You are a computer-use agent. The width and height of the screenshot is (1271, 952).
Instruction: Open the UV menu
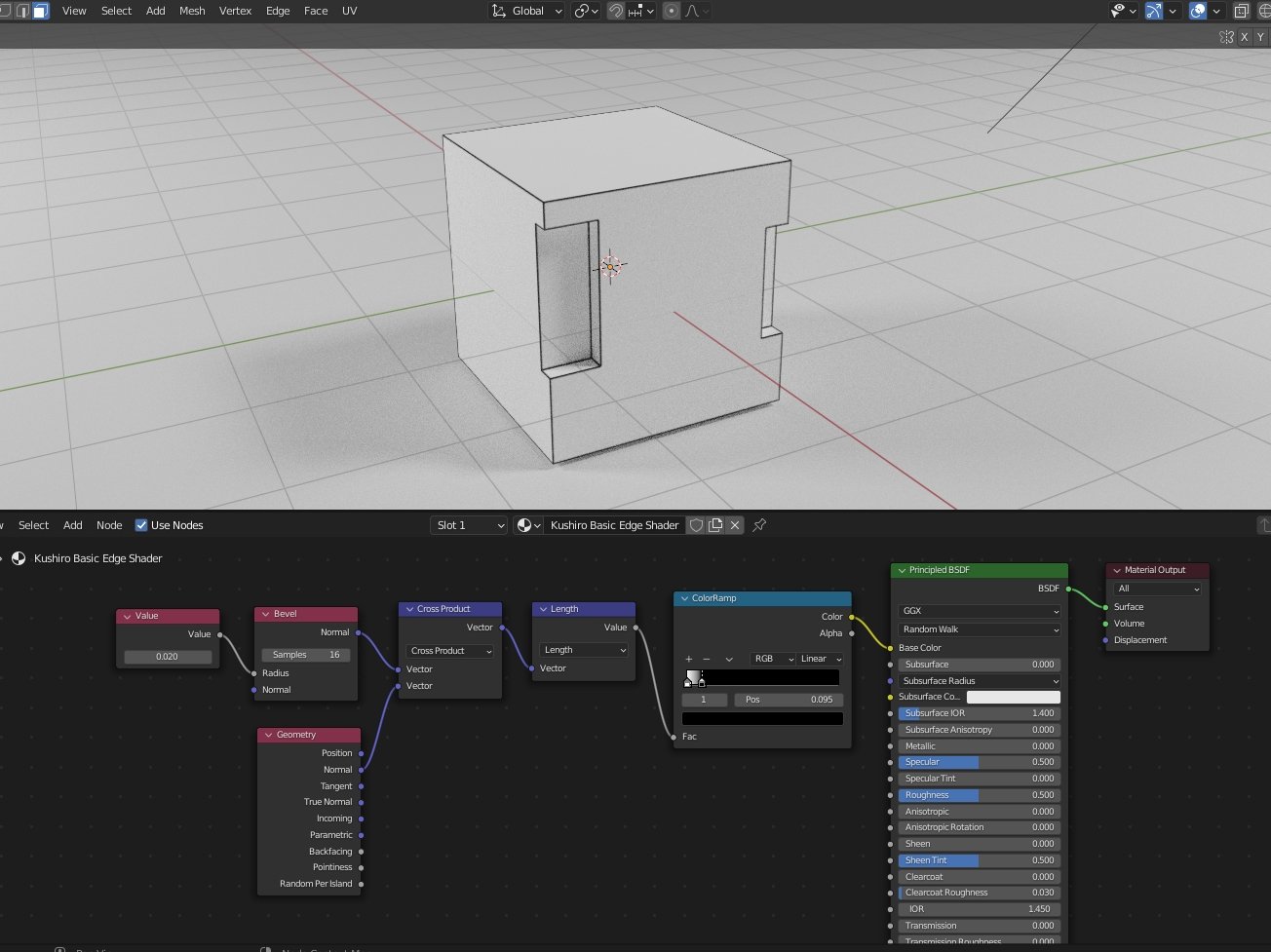[349, 11]
